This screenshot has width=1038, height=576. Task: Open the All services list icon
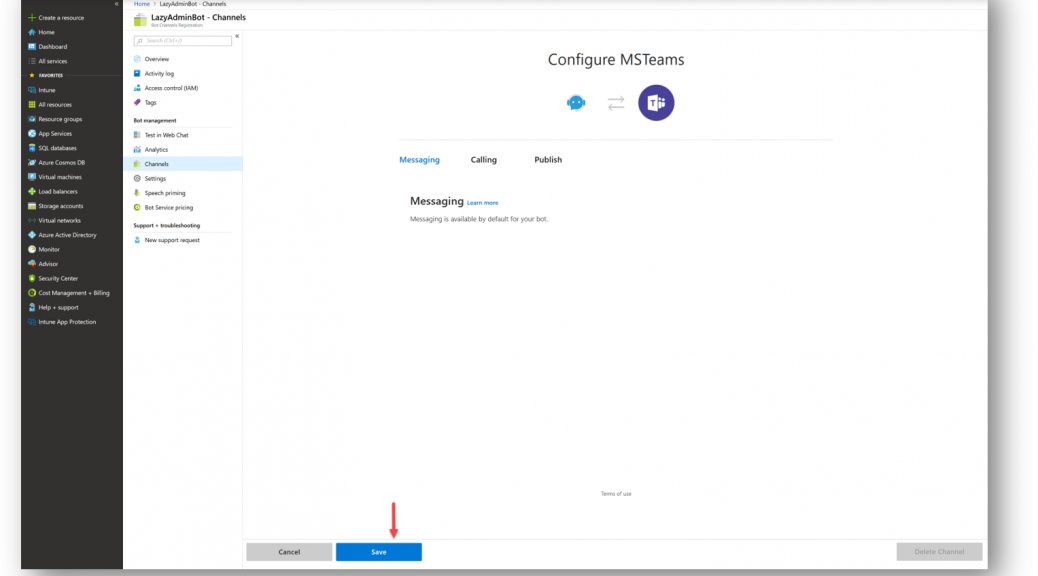(32, 62)
